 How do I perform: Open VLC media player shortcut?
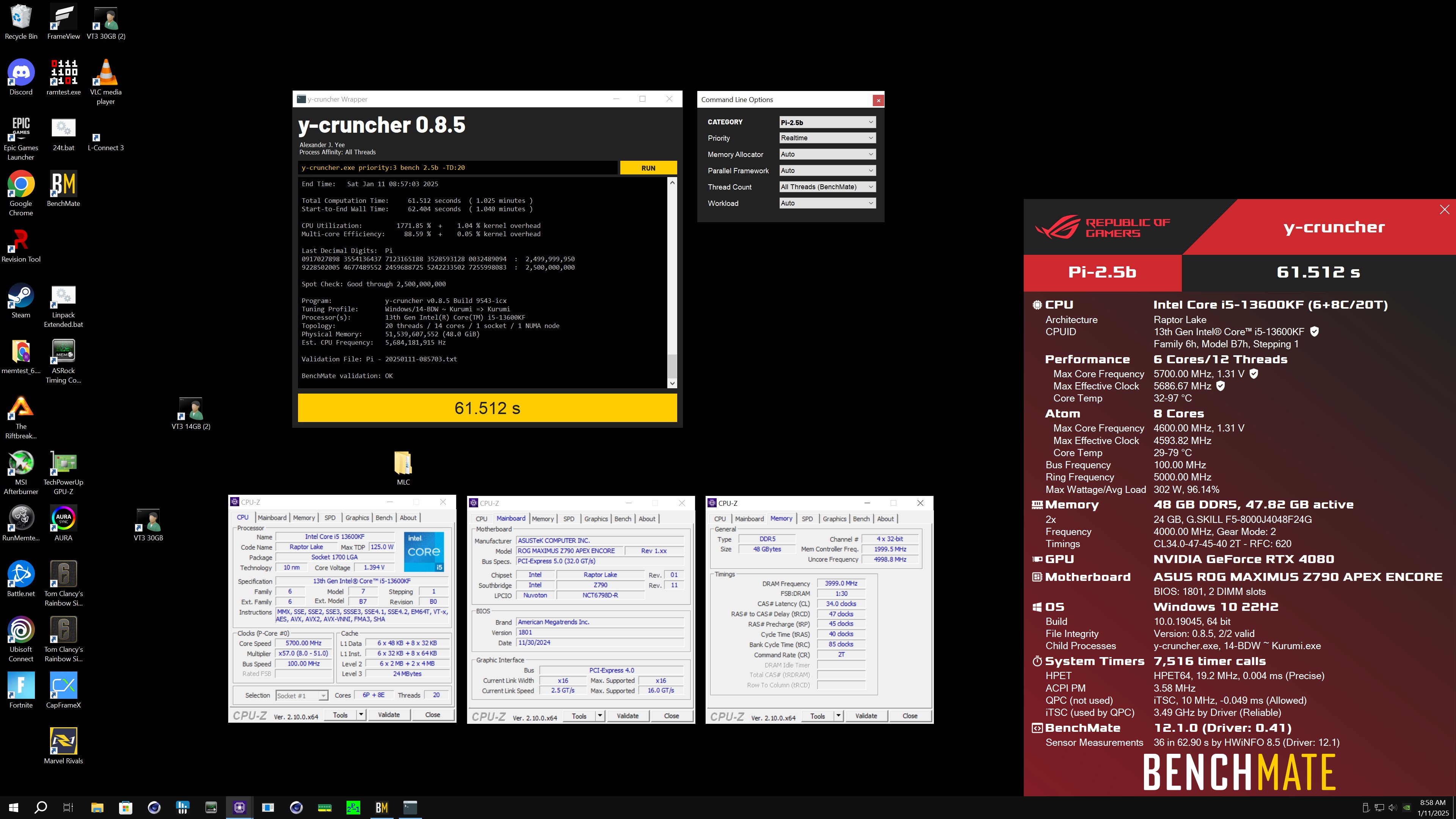pyautogui.click(x=106, y=82)
